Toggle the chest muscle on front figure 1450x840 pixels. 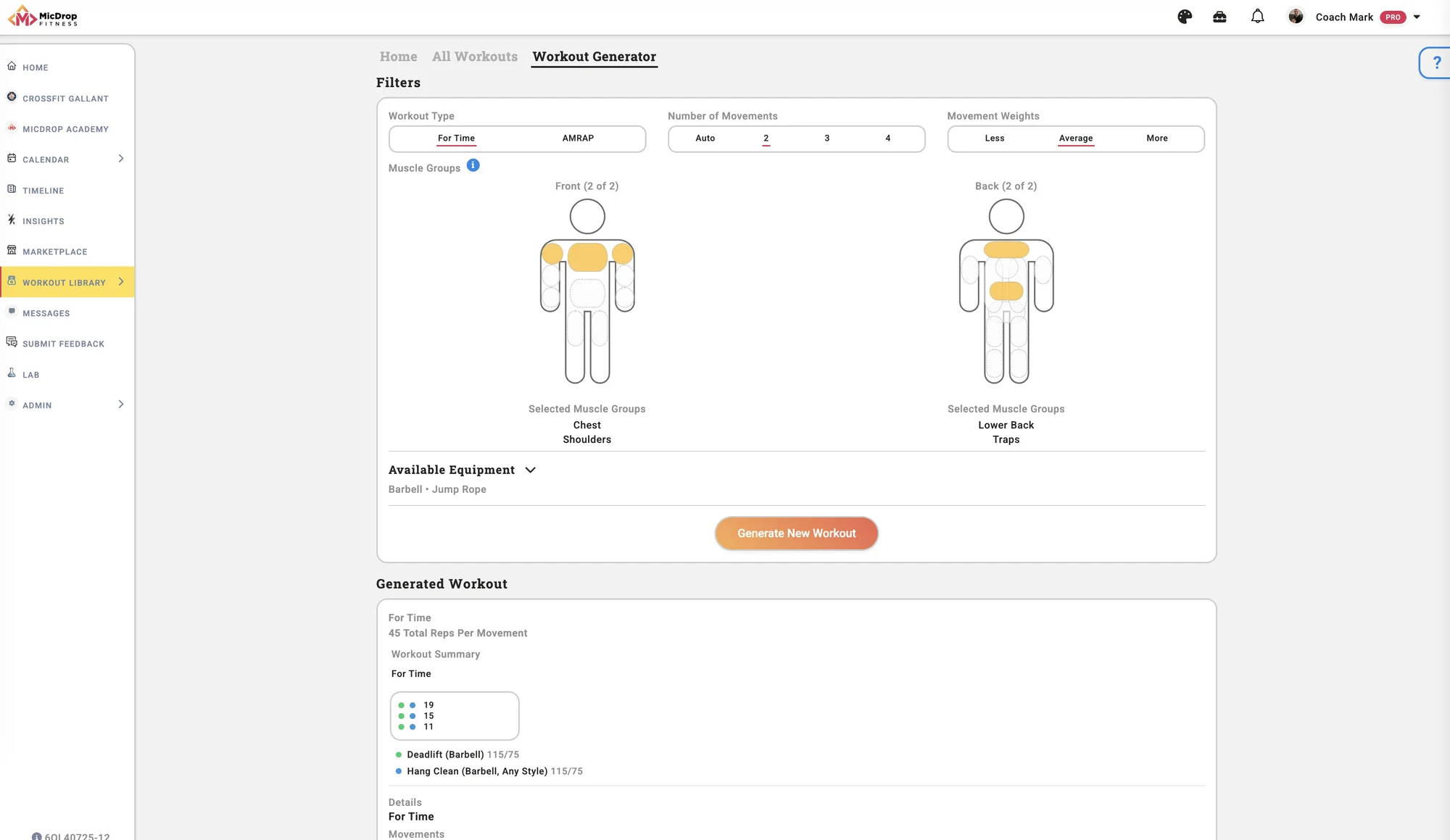(587, 257)
